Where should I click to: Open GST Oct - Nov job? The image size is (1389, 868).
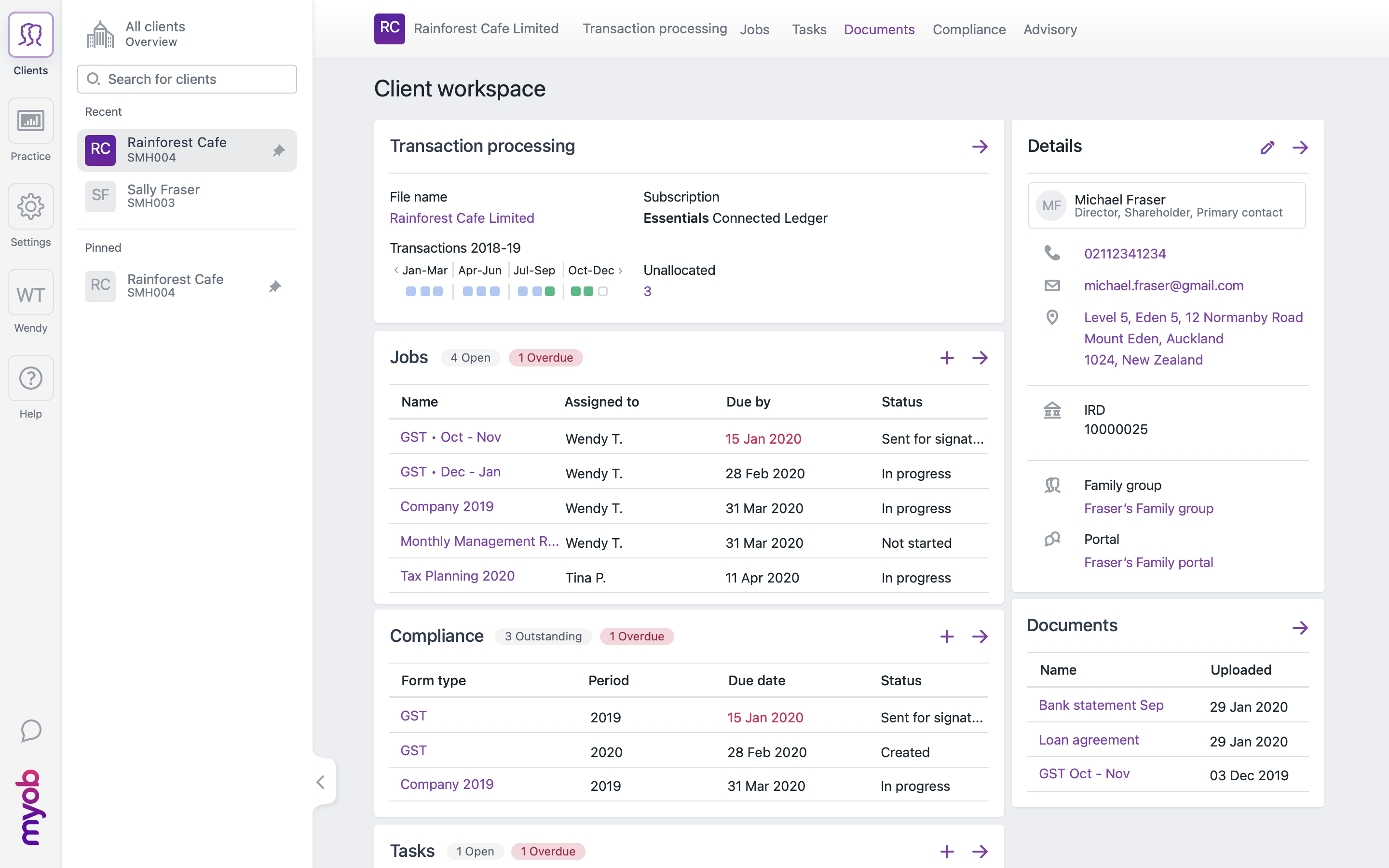pos(450,437)
